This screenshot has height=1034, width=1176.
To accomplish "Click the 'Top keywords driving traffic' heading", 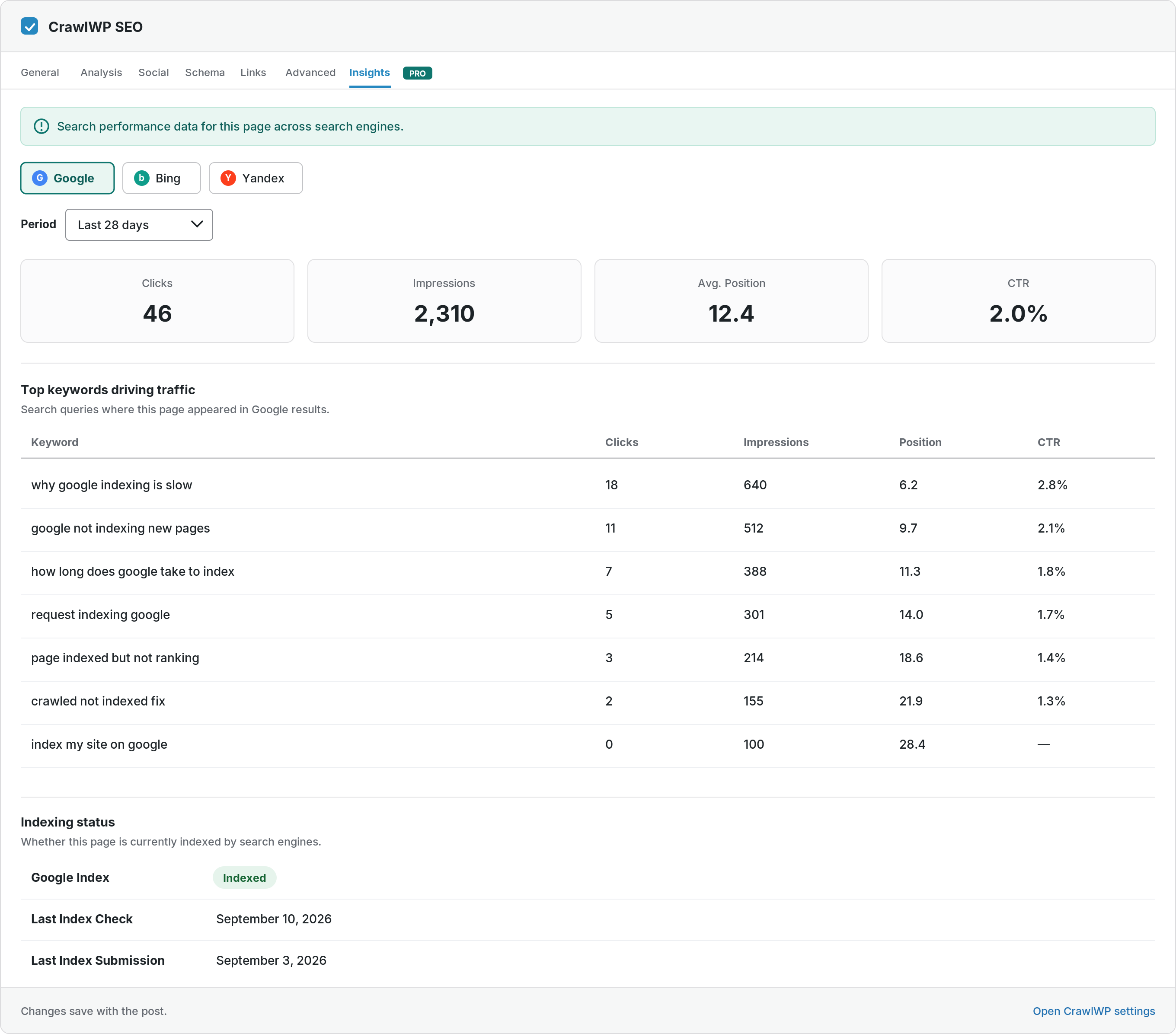I will pyautogui.click(x=108, y=390).
